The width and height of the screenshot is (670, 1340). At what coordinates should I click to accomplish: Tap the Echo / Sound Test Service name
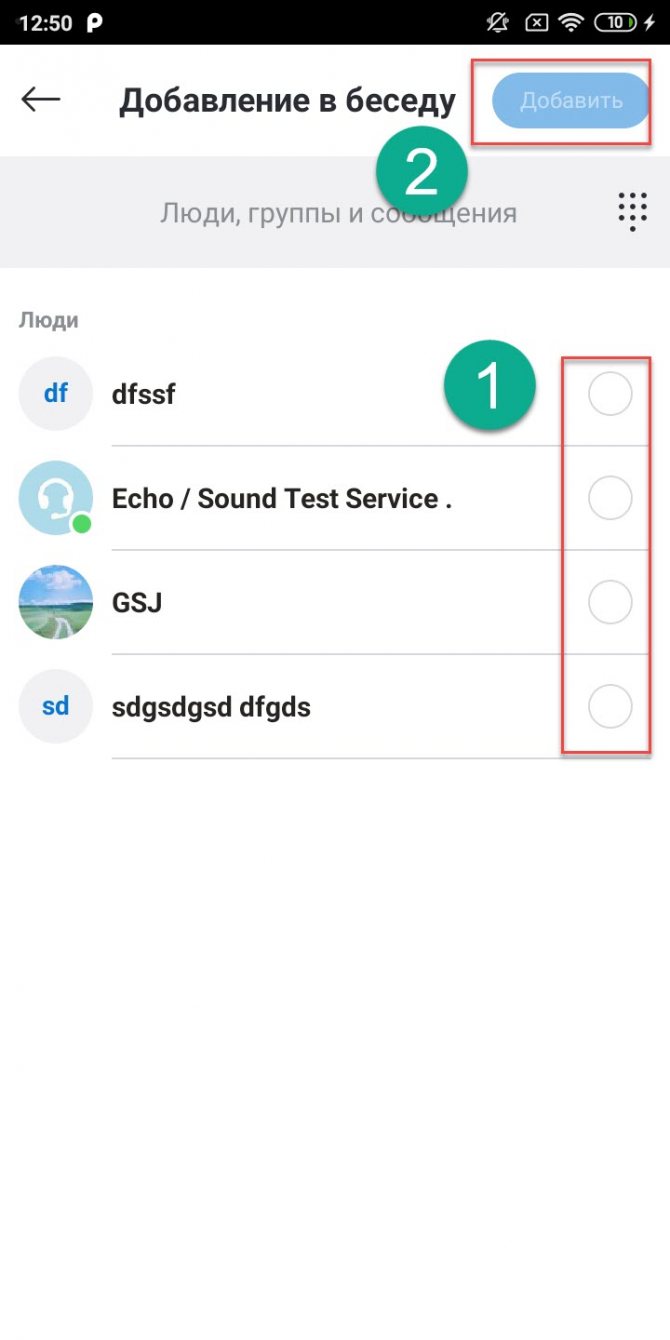pos(282,498)
